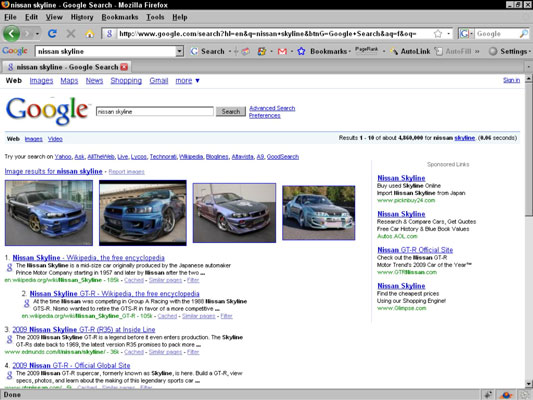Expand the Google Toolbar search box dropdown
533x400 pixels.
(x=179, y=51)
